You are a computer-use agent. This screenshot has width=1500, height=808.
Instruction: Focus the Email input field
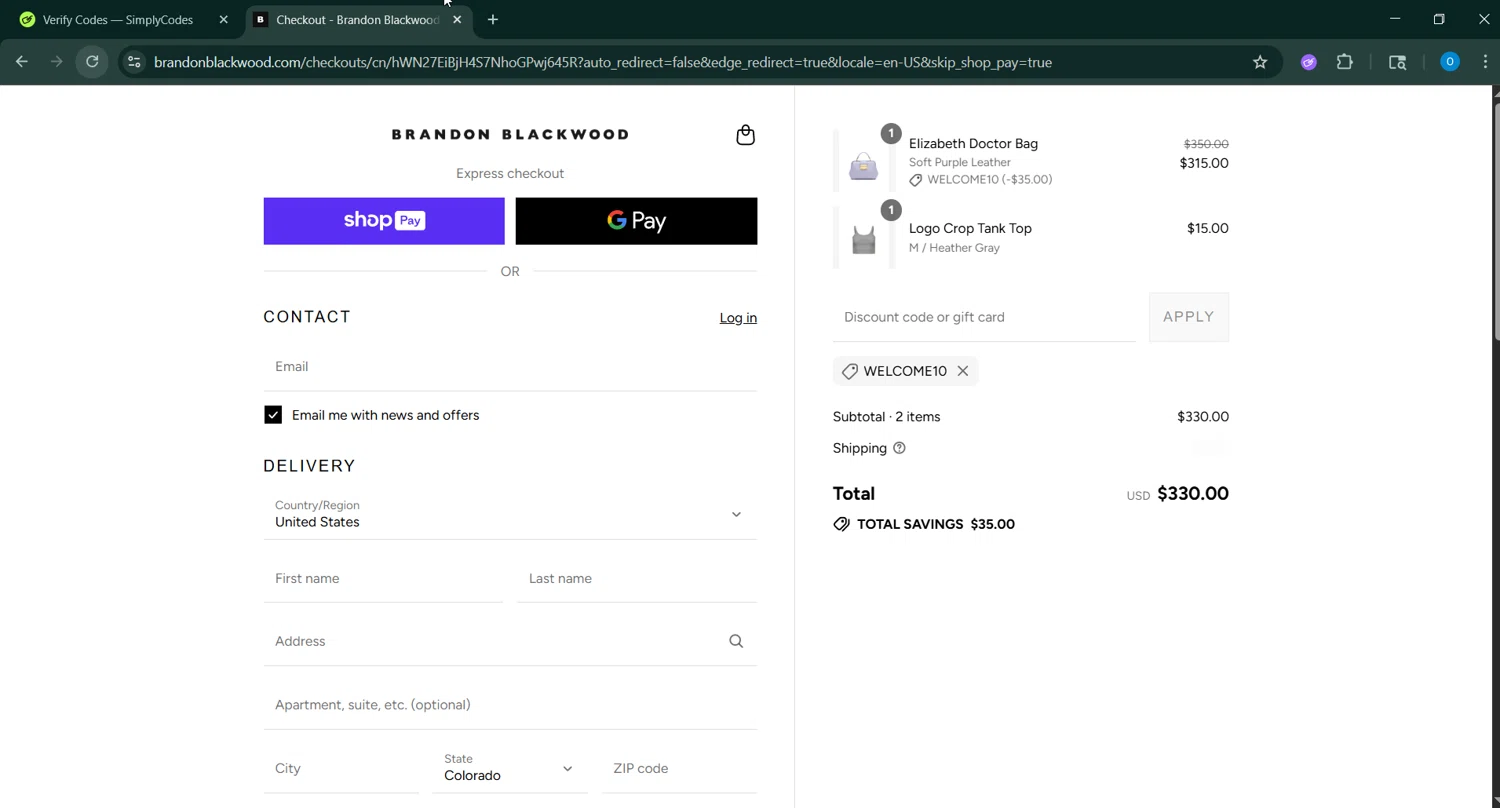point(510,367)
